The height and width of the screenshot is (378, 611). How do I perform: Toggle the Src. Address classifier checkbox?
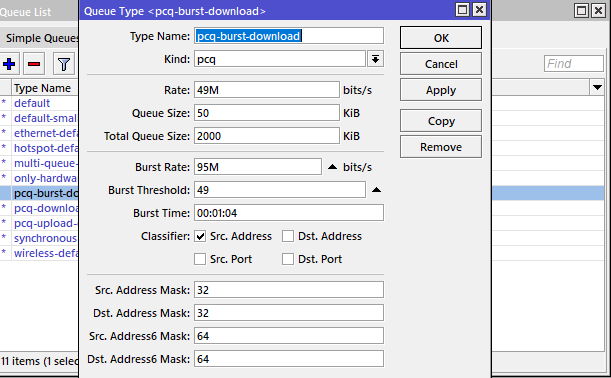pyautogui.click(x=200, y=236)
